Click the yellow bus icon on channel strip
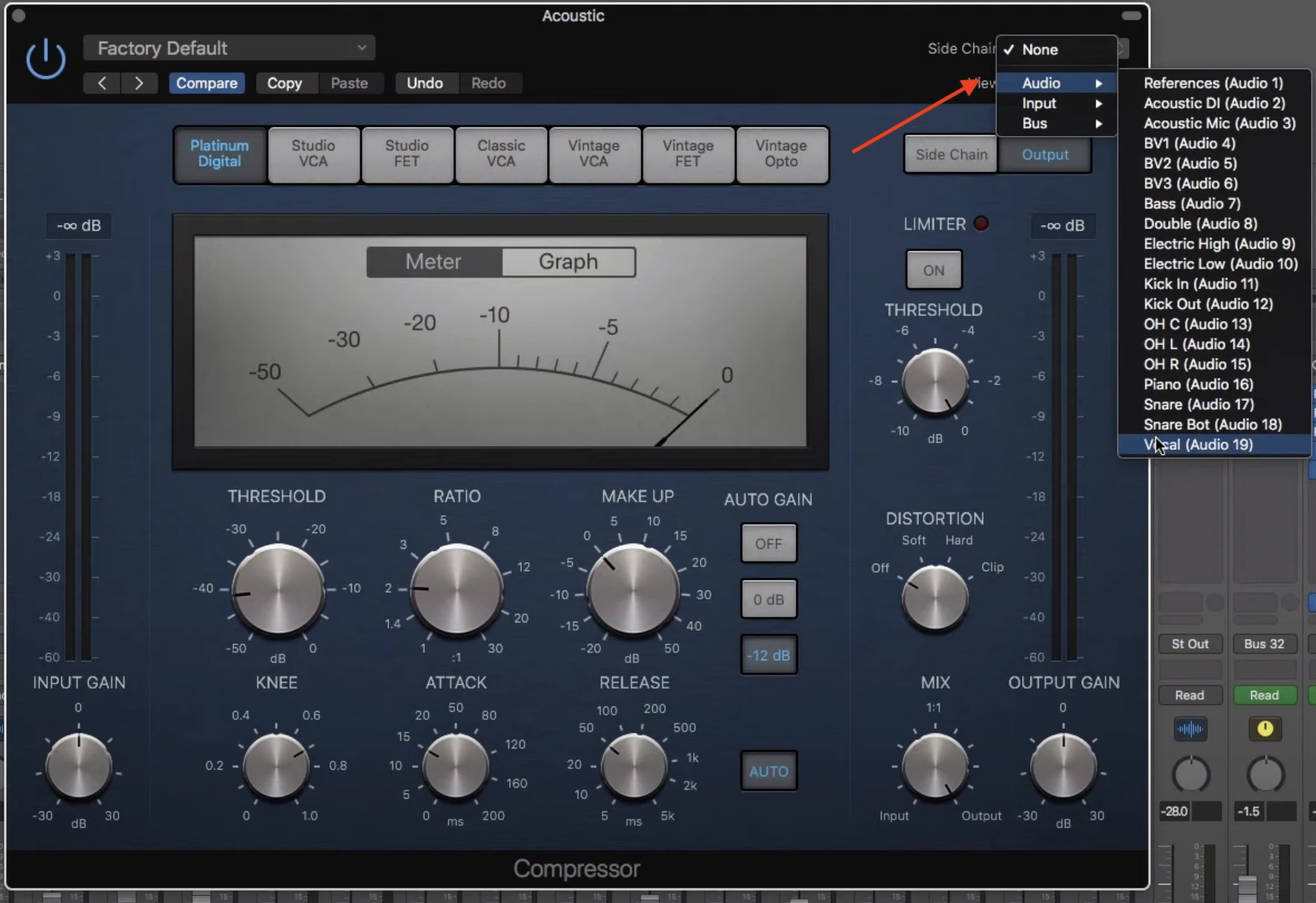The width and height of the screenshot is (1316, 903). tap(1265, 729)
